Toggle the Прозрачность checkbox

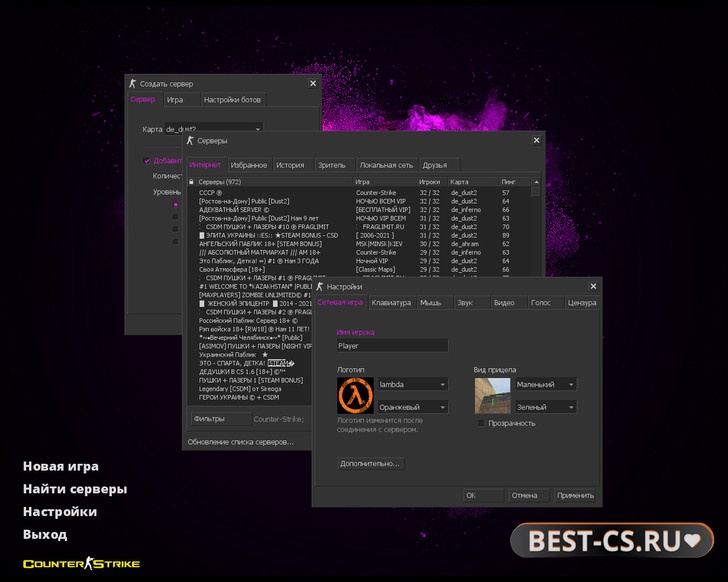(x=481, y=423)
